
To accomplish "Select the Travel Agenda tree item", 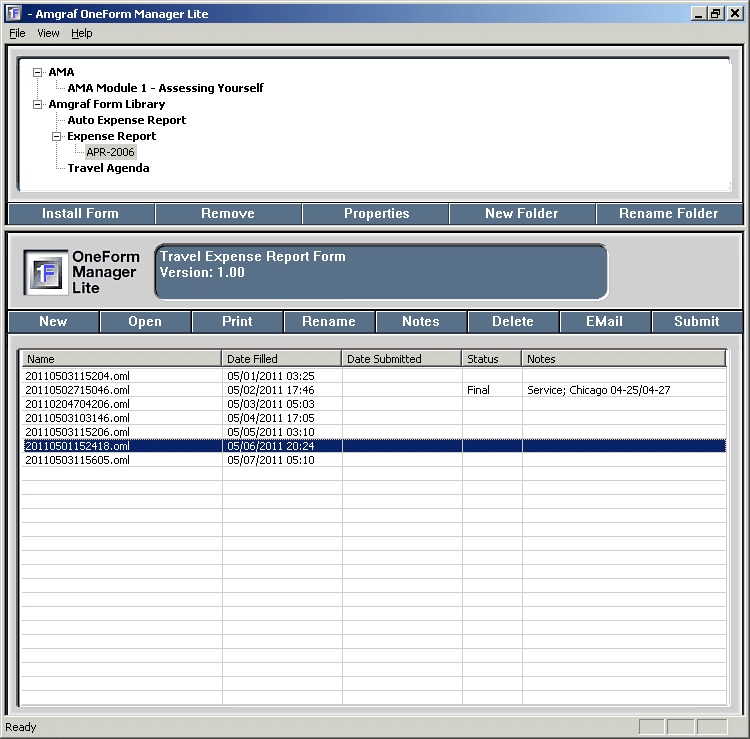I will coord(108,168).
